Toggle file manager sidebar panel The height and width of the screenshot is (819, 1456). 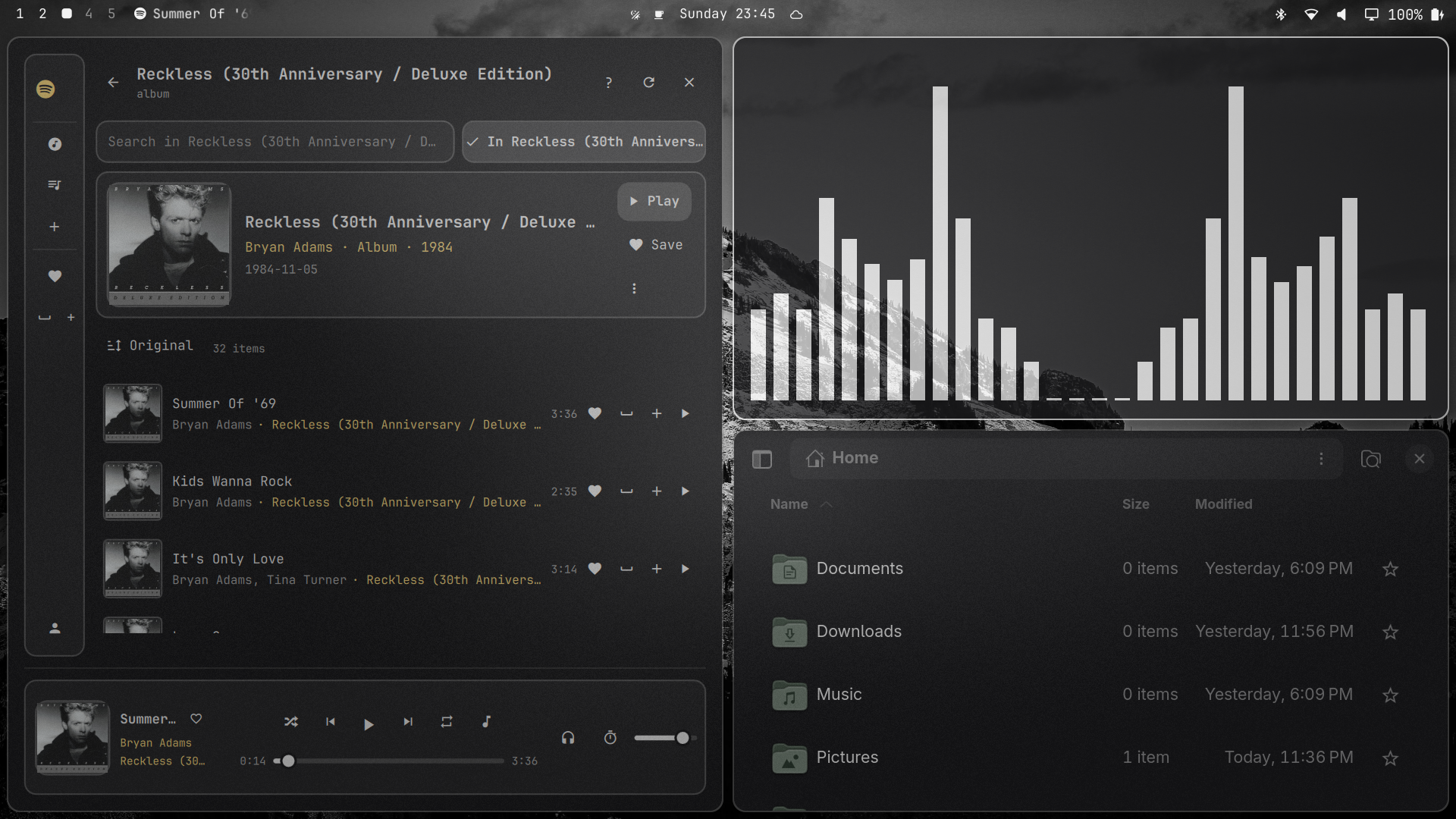(x=762, y=460)
